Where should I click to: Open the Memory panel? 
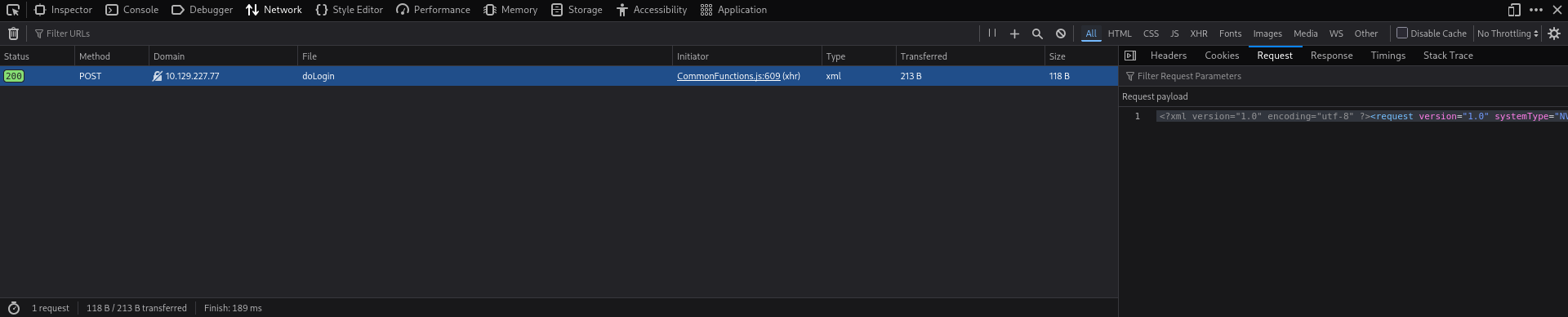tap(510, 10)
